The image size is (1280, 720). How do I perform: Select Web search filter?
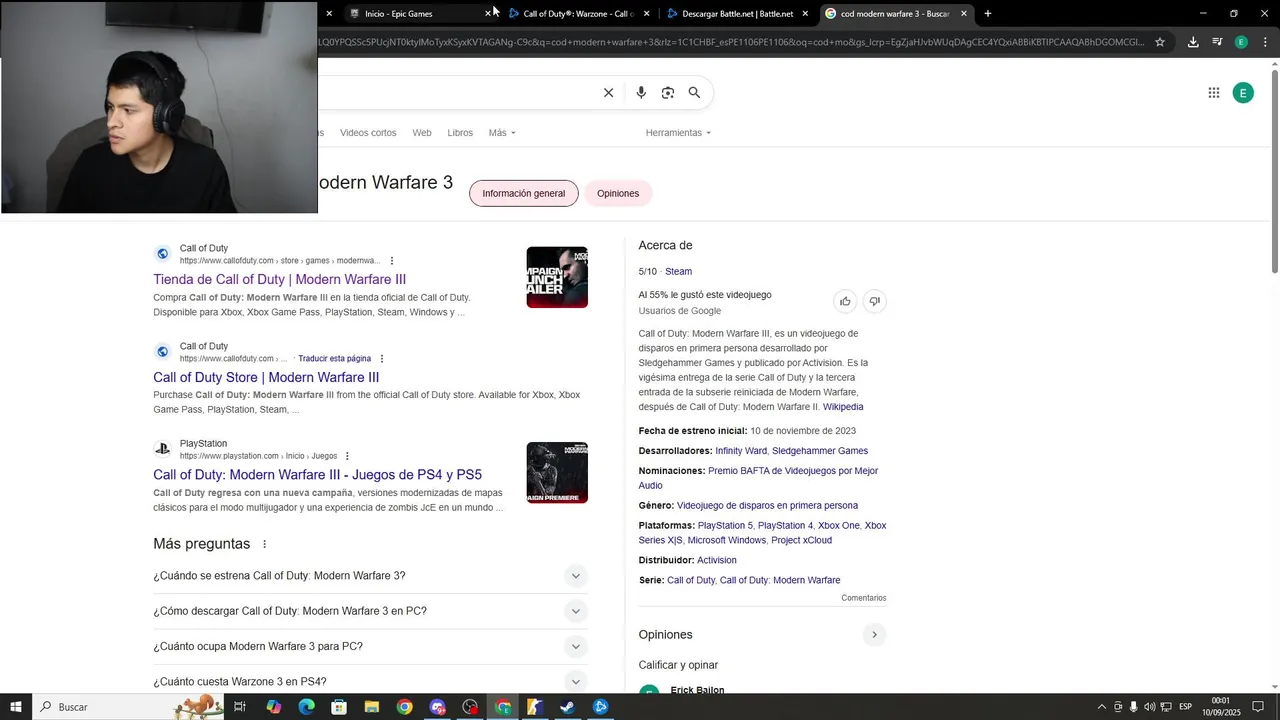click(x=422, y=133)
